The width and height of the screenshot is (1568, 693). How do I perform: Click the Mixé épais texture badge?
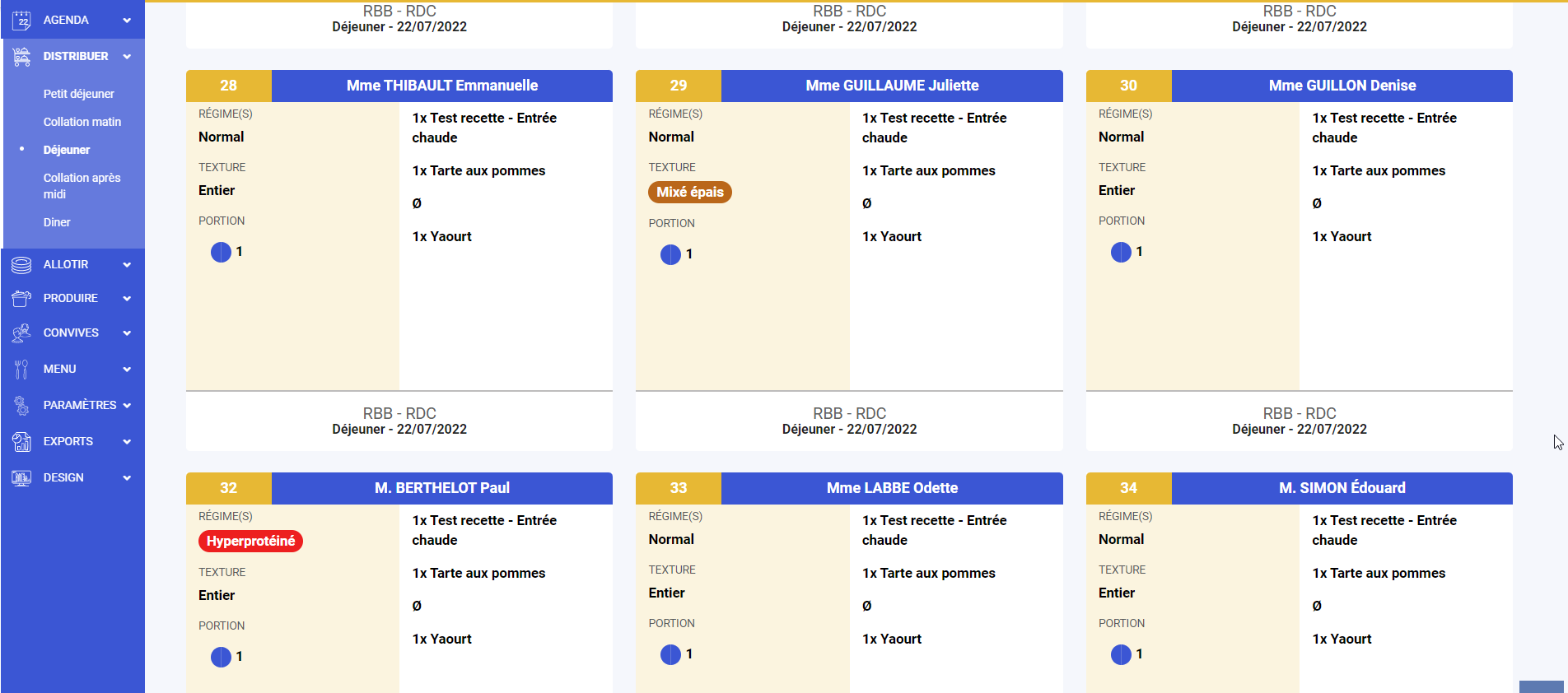point(689,193)
